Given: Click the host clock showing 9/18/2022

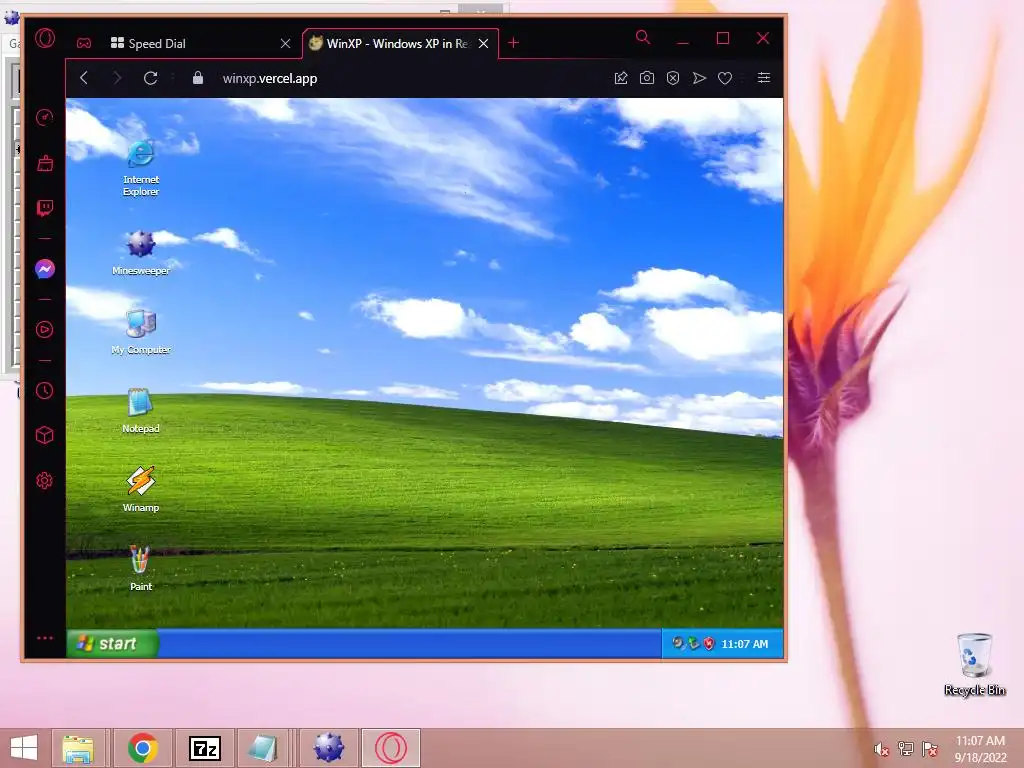Looking at the screenshot, I should pos(980,749).
